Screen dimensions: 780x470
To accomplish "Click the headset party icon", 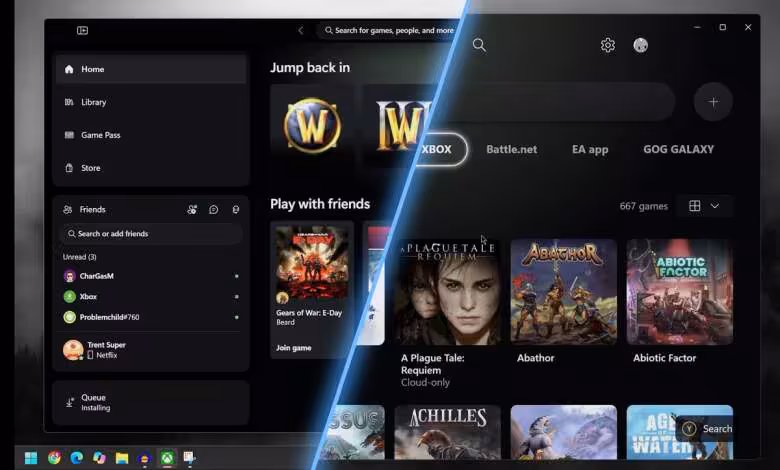I will point(236,209).
